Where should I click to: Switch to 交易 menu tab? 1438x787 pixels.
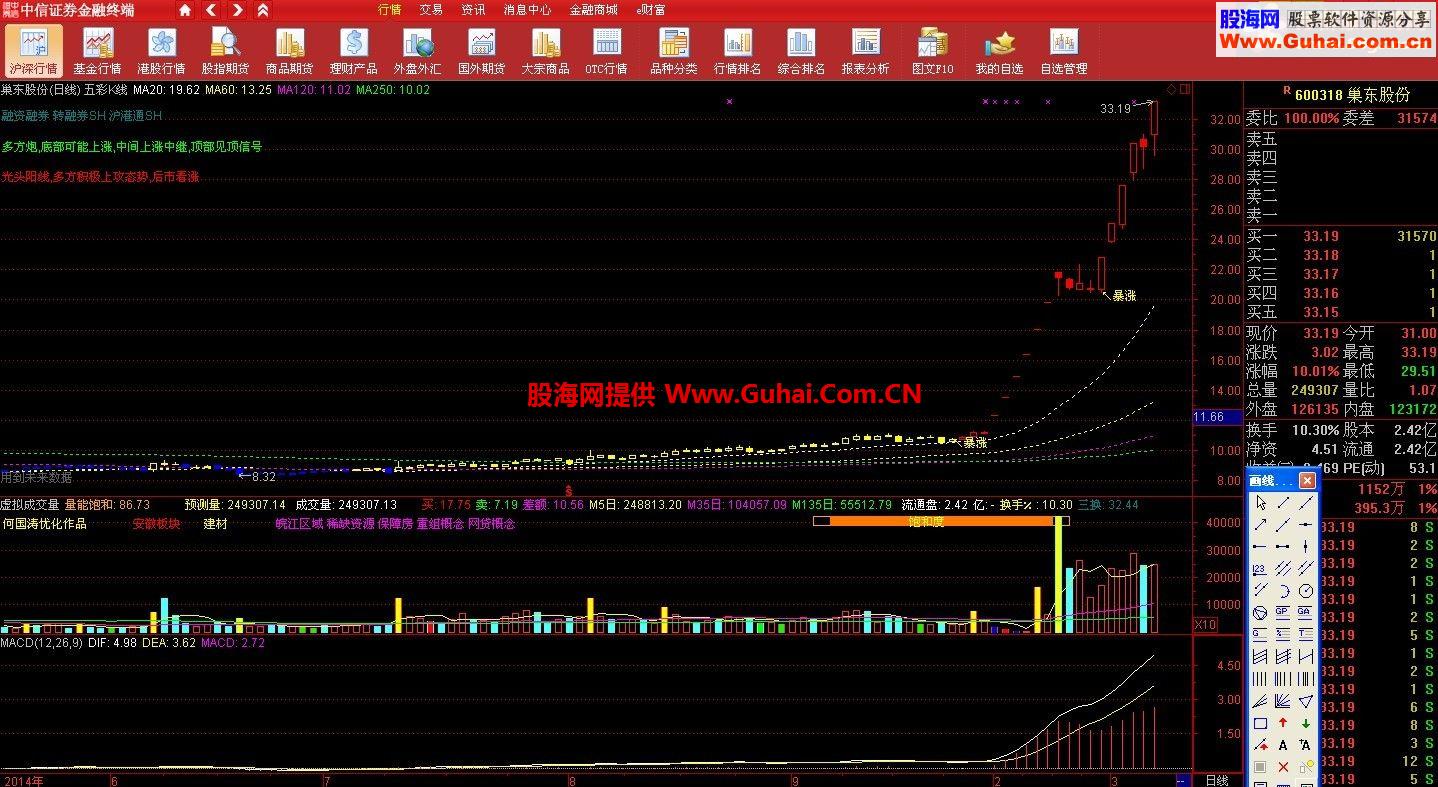[431, 10]
